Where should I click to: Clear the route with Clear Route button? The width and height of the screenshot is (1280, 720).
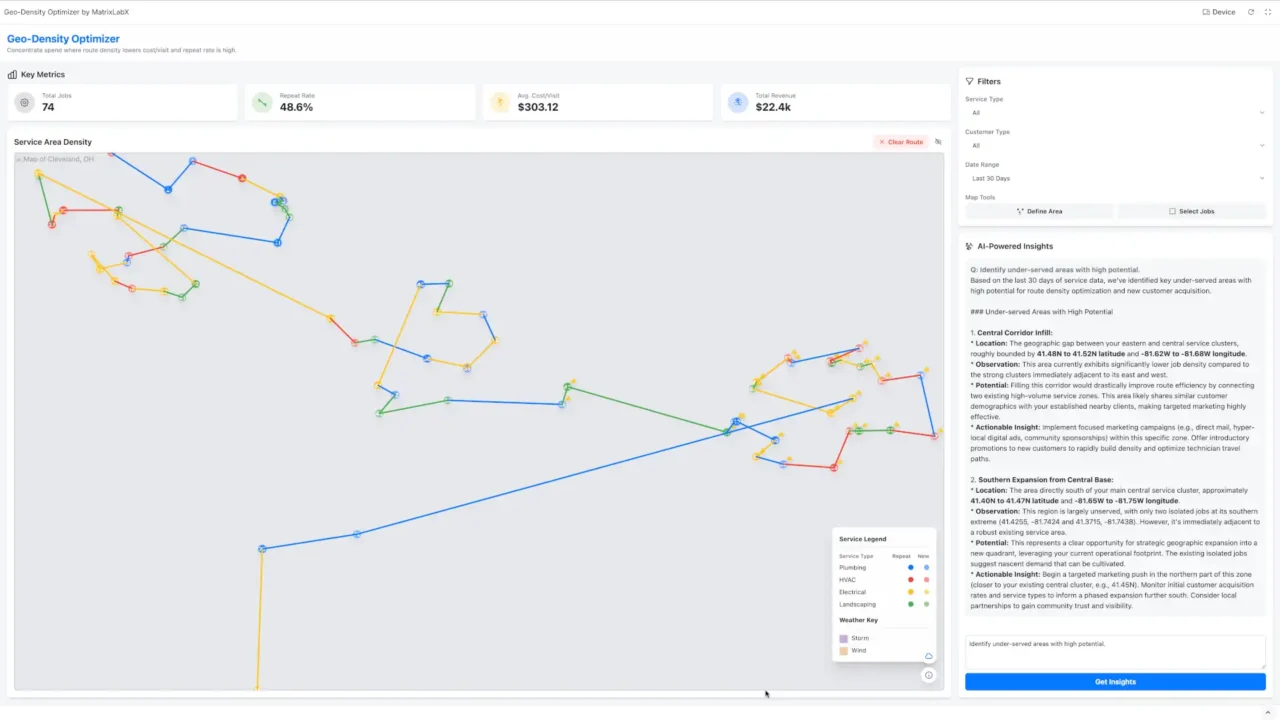click(901, 142)
